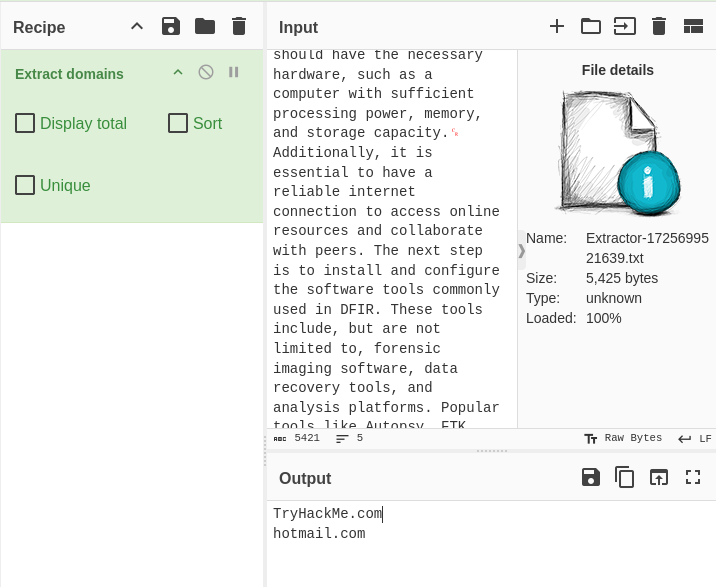Click the file thumbnail in File details
This screenshot has height=587, width=716.
click(617, 153)
